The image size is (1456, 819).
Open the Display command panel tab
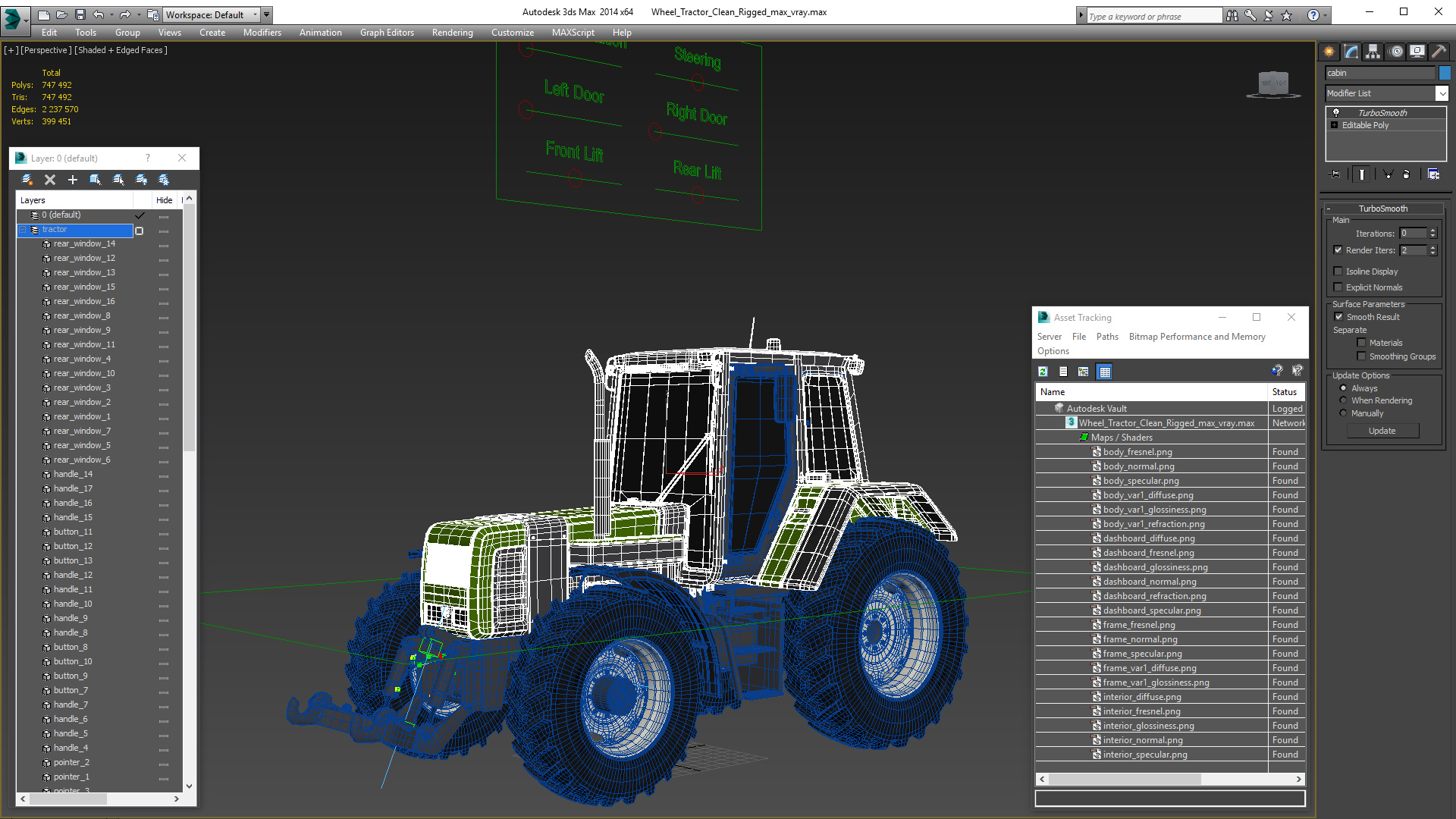[x=1417, y=52]
